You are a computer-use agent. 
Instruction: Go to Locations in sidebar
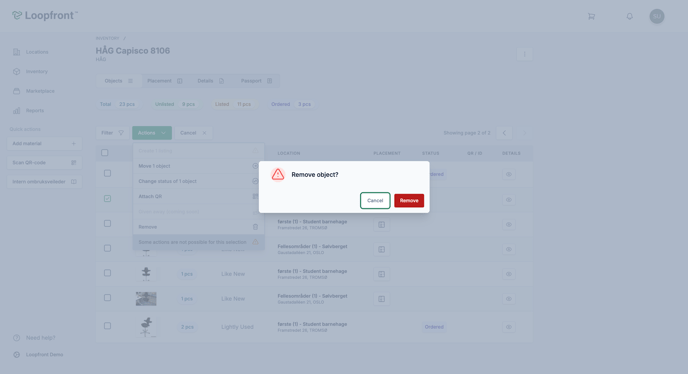coord(31,52)
